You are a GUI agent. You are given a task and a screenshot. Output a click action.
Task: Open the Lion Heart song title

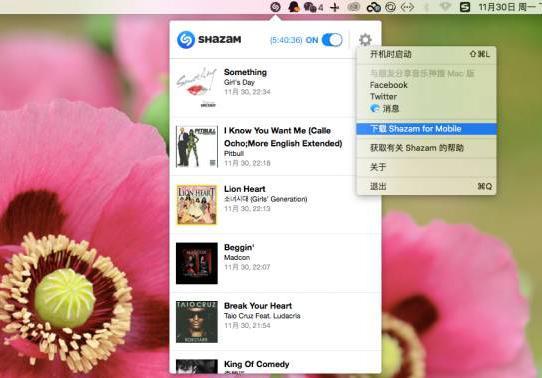(245, 189)
